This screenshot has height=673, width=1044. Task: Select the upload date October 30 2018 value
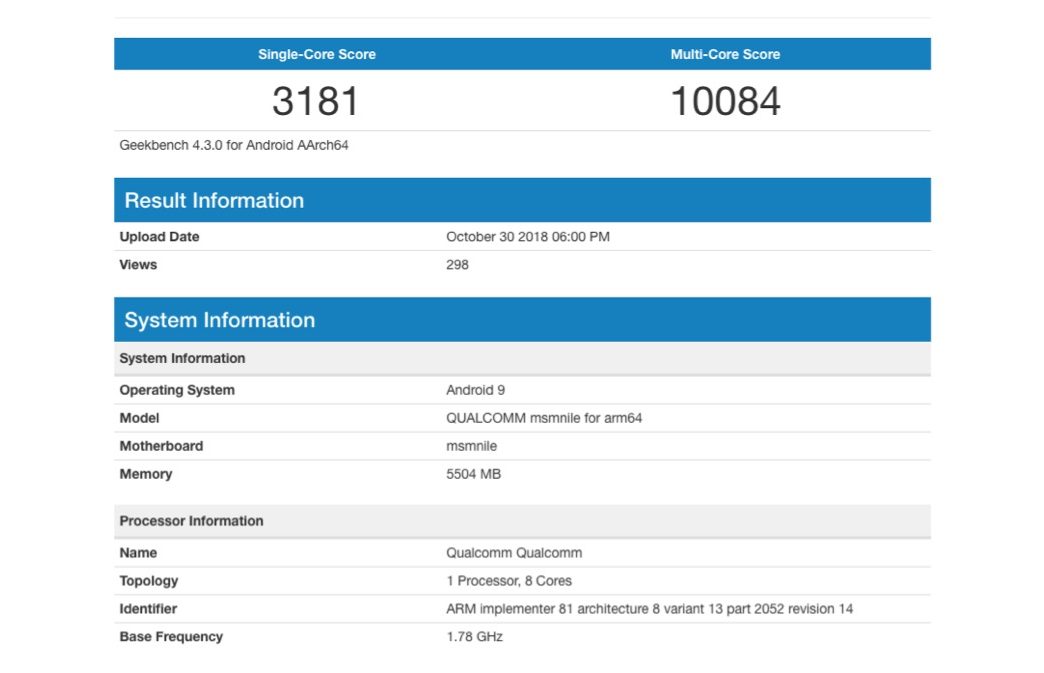click(527, 237)
